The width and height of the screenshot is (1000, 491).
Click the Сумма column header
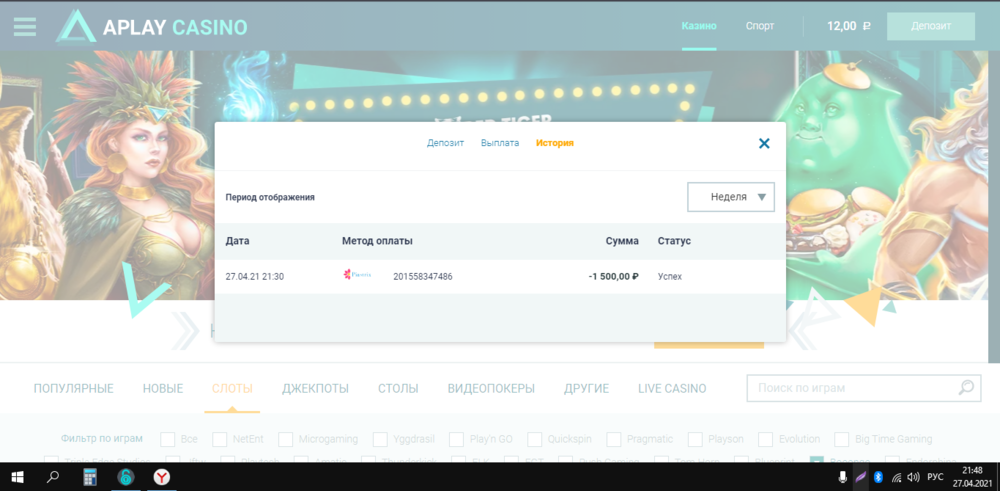click(x=622, y=241)
